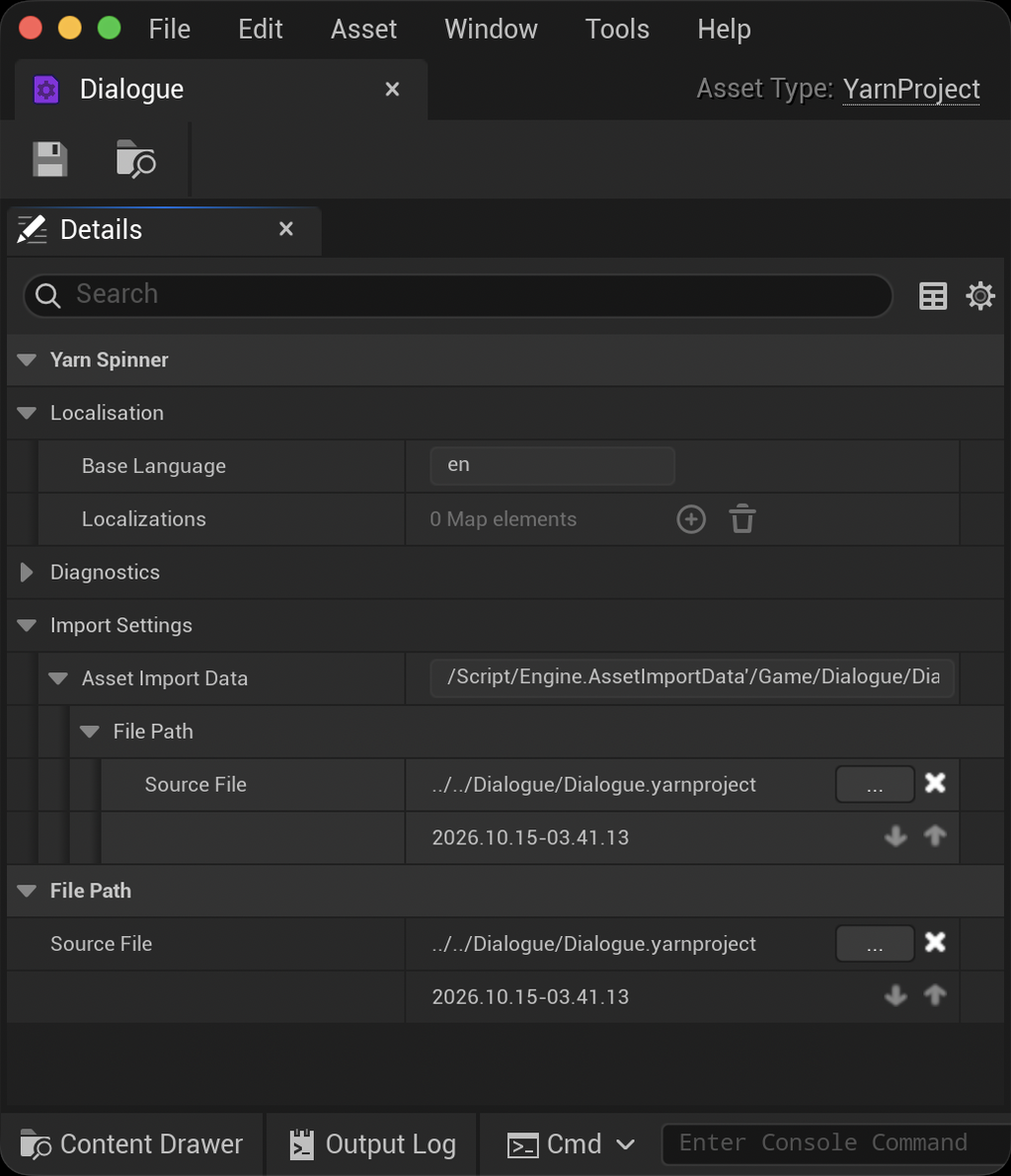Close the Details panel tab
The width and height of the screenshot is (1011, 1176).
[x=285, y=229]
